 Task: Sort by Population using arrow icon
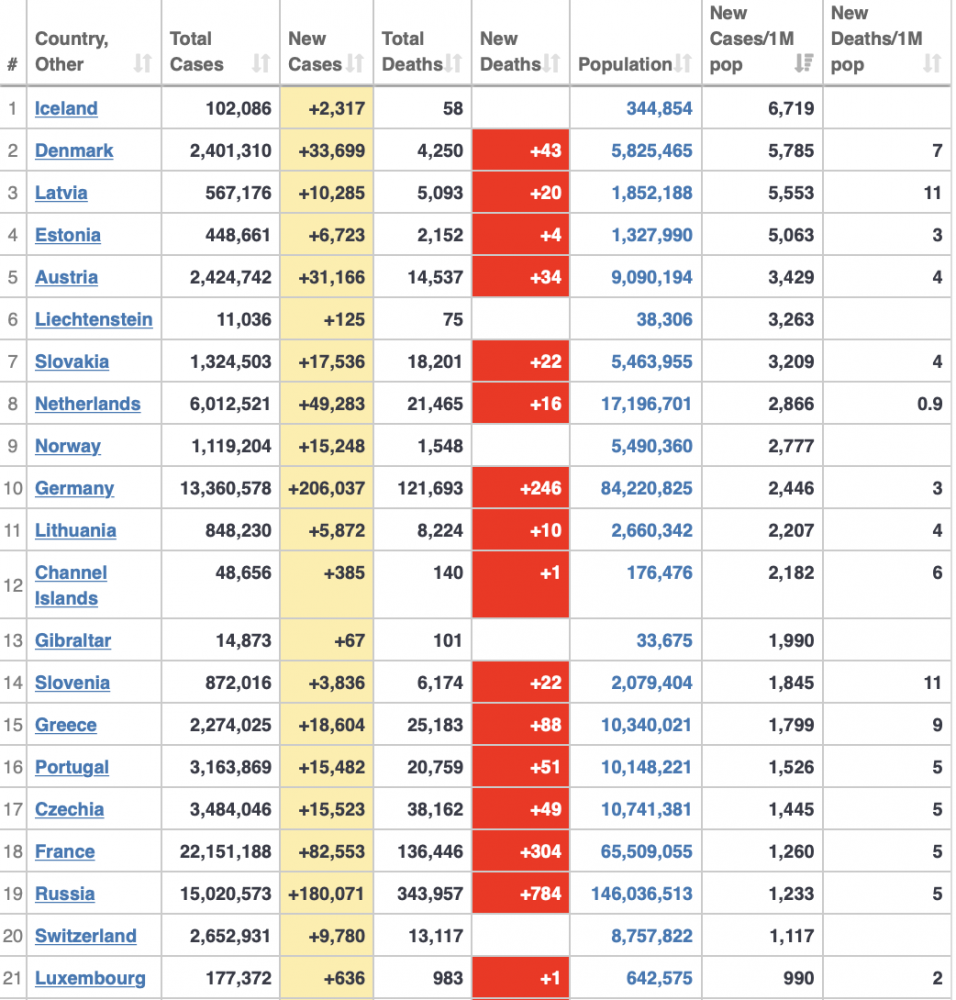[683, 63]
